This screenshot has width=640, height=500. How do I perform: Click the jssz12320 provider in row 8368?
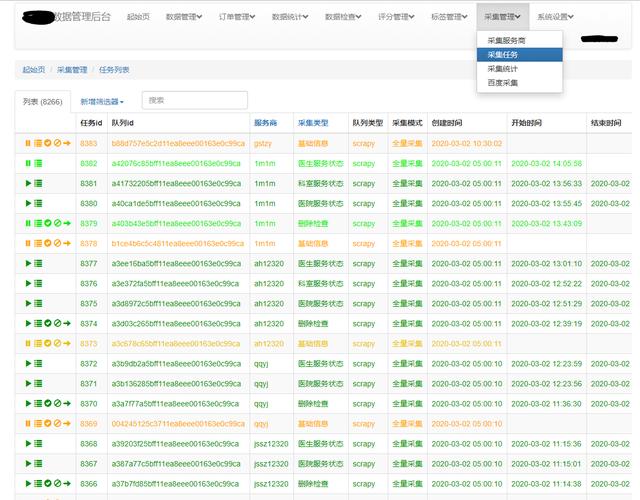(x=271, y=443)
